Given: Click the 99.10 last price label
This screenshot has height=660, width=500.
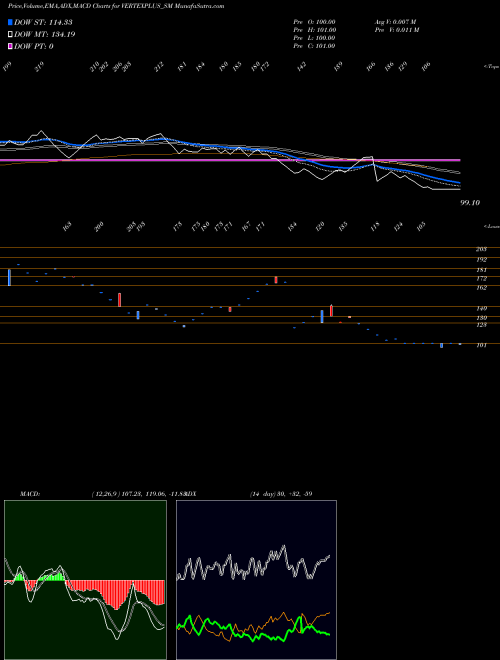Looking at the screenshot, I should [470, 202].
